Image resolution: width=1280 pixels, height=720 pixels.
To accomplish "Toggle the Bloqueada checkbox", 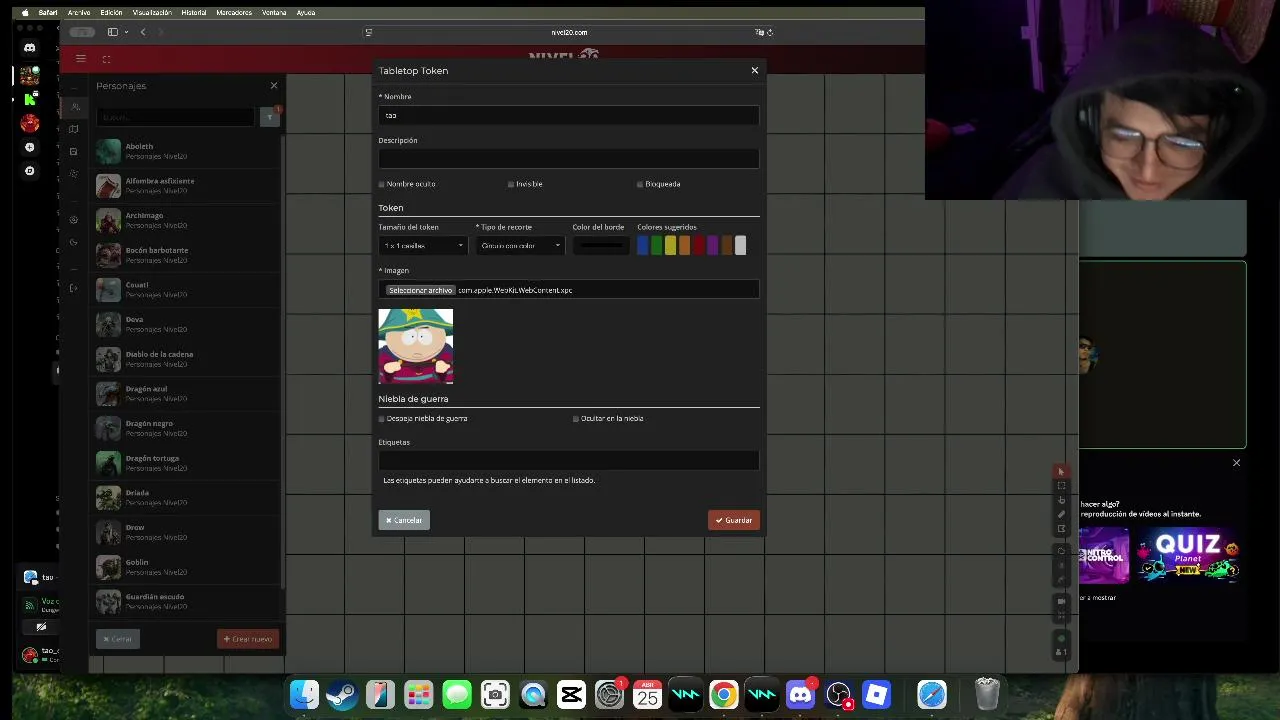I will [x=640, y=184].
